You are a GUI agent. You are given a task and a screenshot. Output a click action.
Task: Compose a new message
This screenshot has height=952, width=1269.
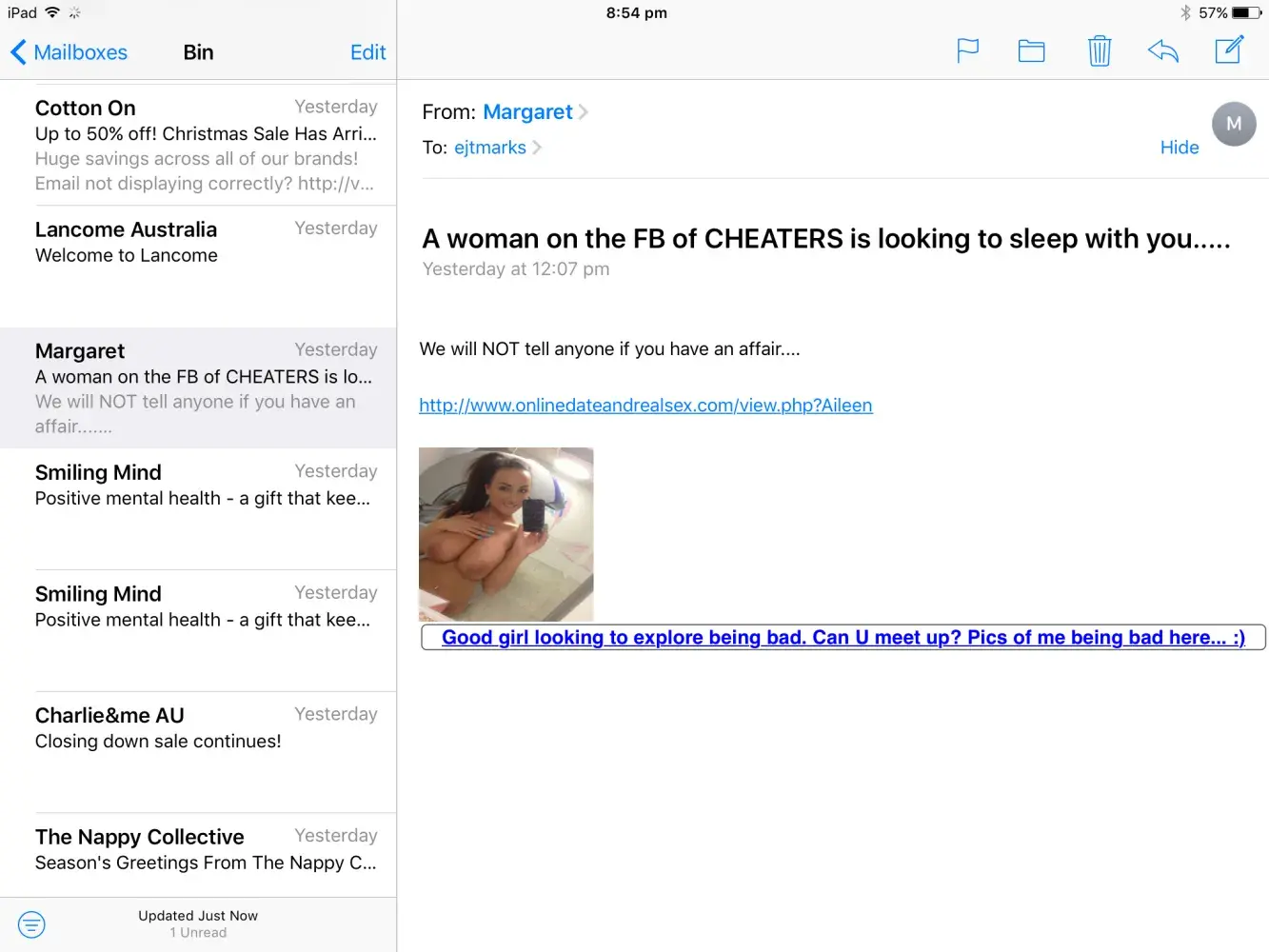point(1229,50)
